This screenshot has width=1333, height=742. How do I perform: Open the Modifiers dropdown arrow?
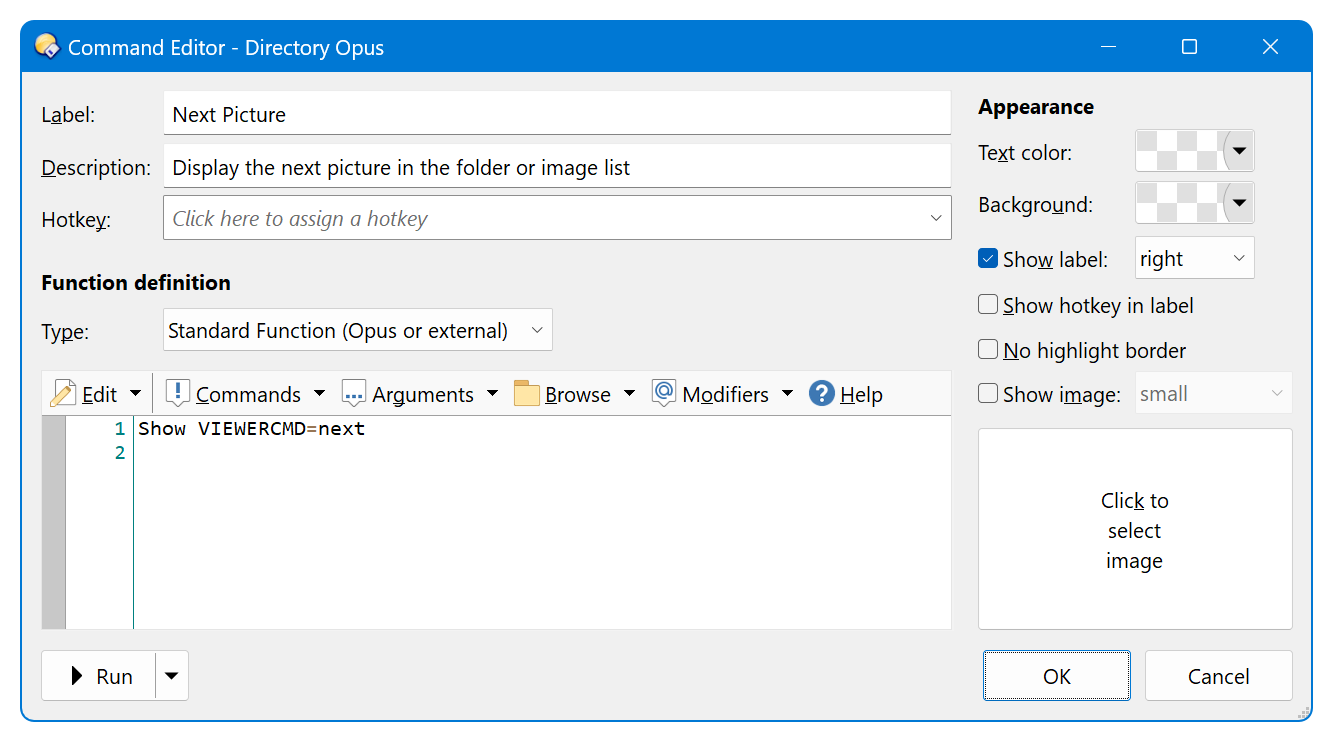coord(787,394)
